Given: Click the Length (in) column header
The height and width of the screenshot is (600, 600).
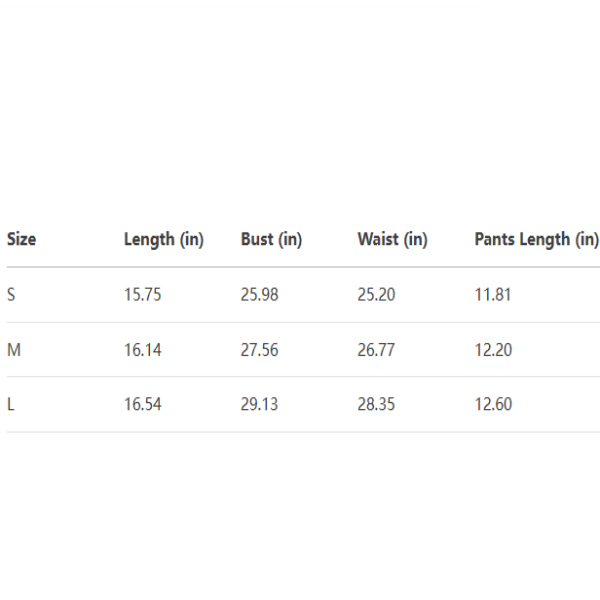Looking at the screenshot, I should 163,240.
